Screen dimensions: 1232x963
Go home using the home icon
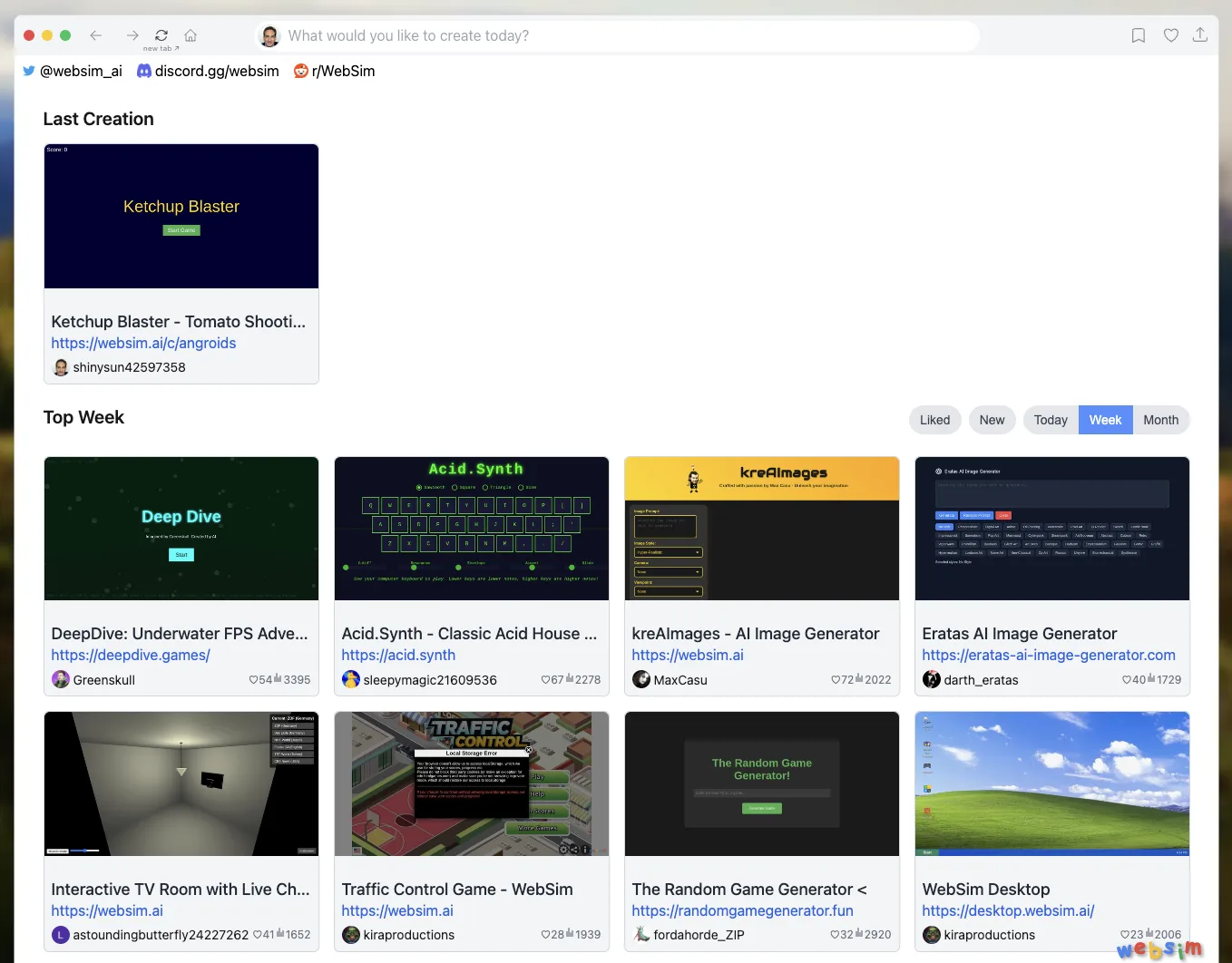[191, 34]
